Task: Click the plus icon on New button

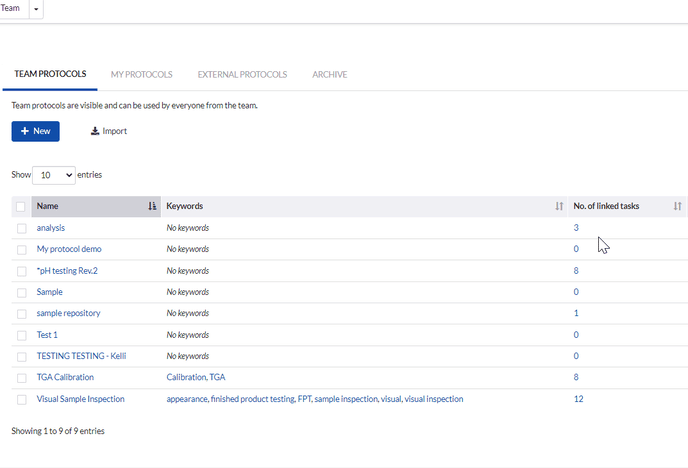Action: (x=25, y=131)
